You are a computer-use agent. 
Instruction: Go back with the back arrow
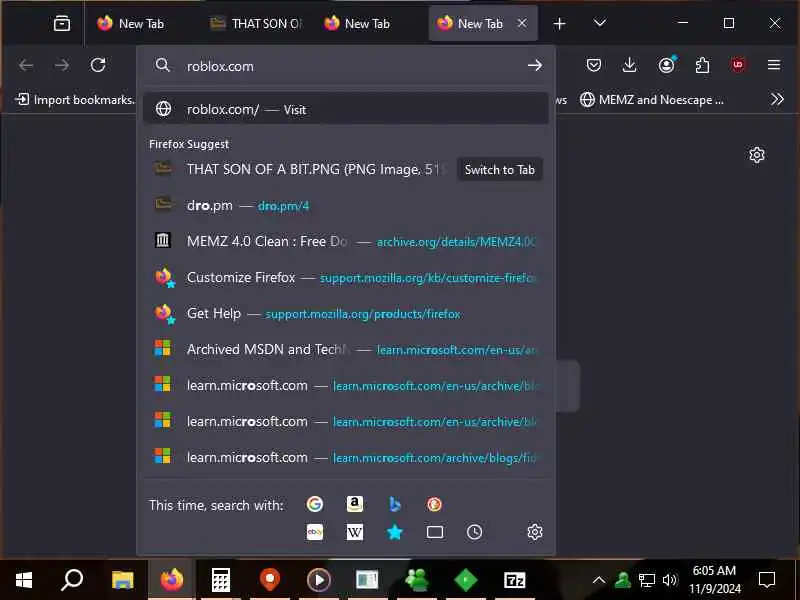pos(26,65)
